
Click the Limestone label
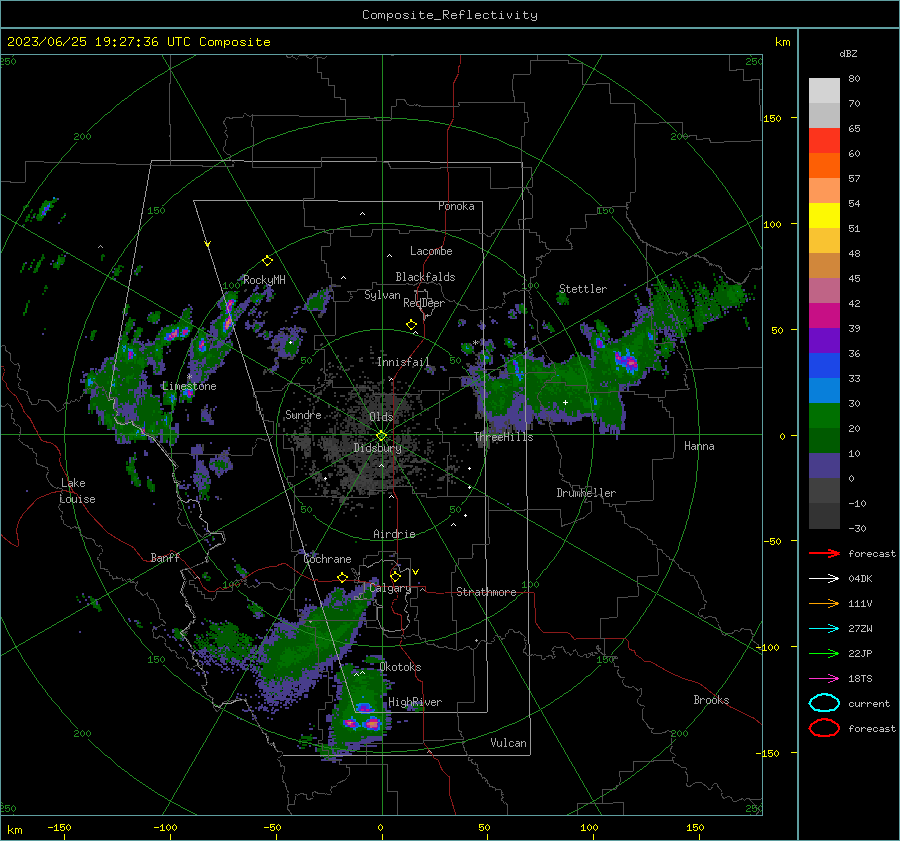click(x=189, y=386)
